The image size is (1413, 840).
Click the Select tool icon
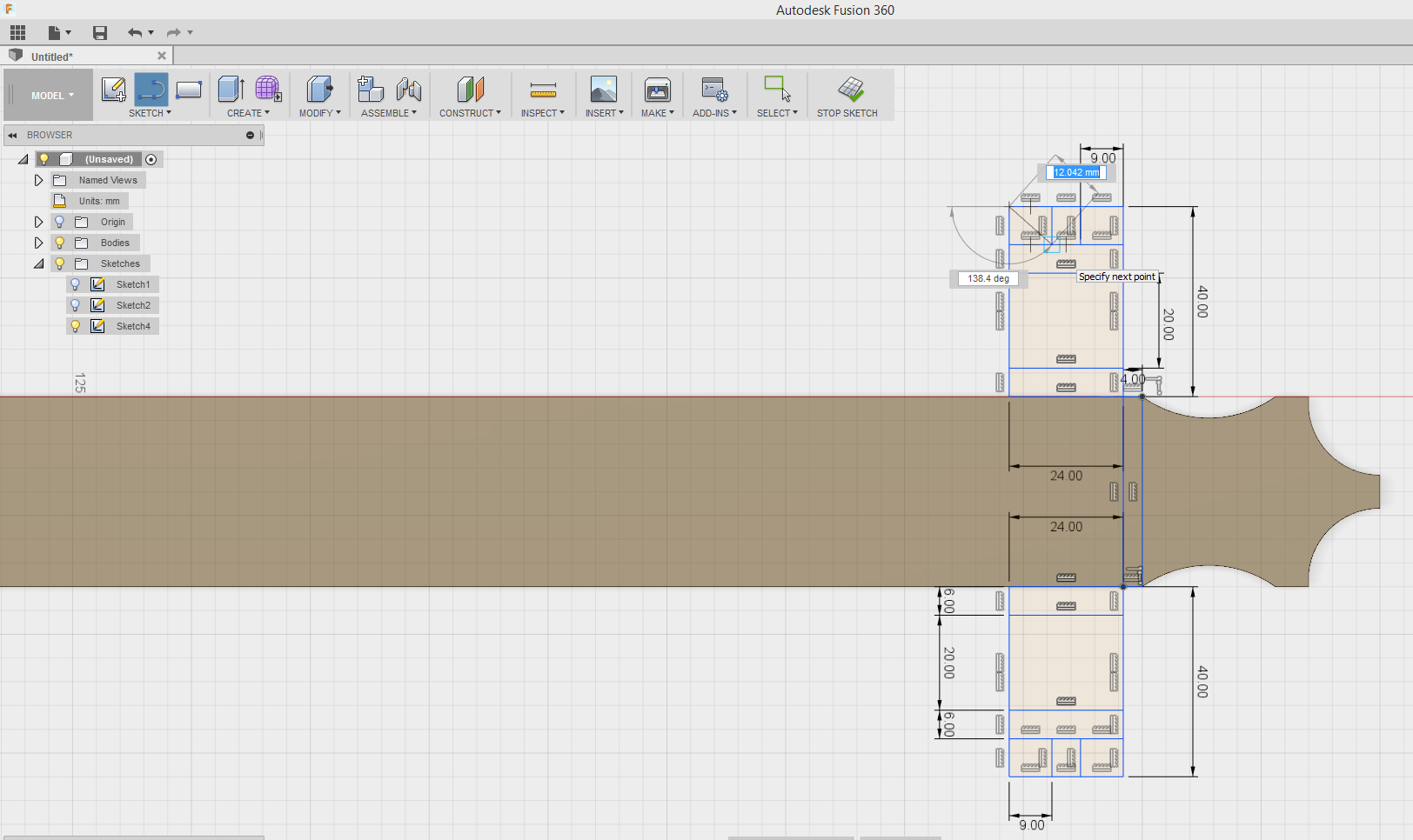pos(777,89)
